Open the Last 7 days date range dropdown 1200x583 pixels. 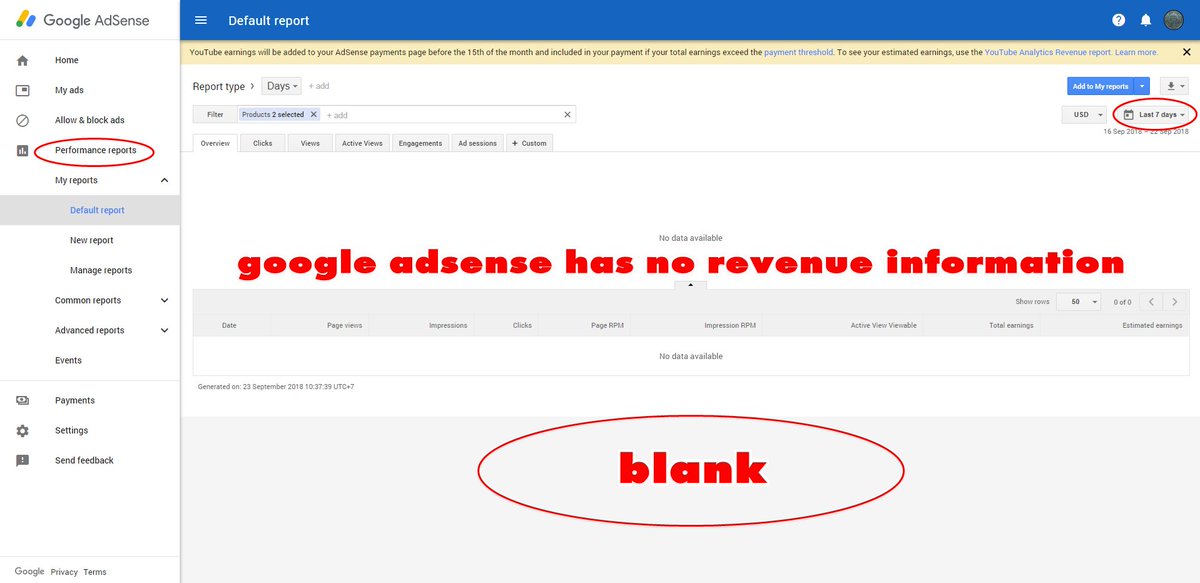point(1153,115)
